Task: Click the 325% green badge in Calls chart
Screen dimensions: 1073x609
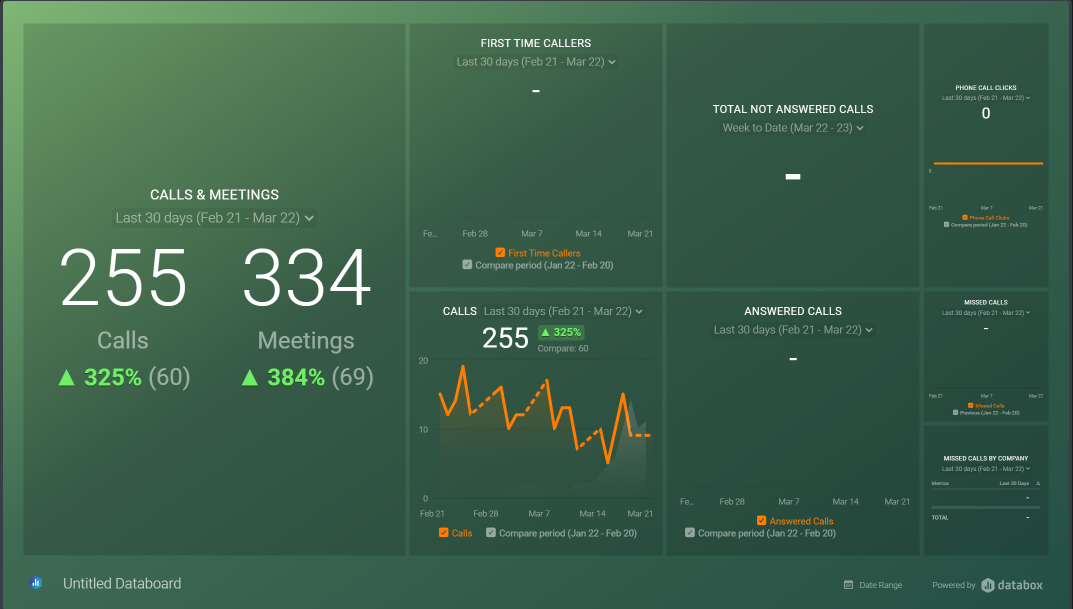Action: pos(561,332)
